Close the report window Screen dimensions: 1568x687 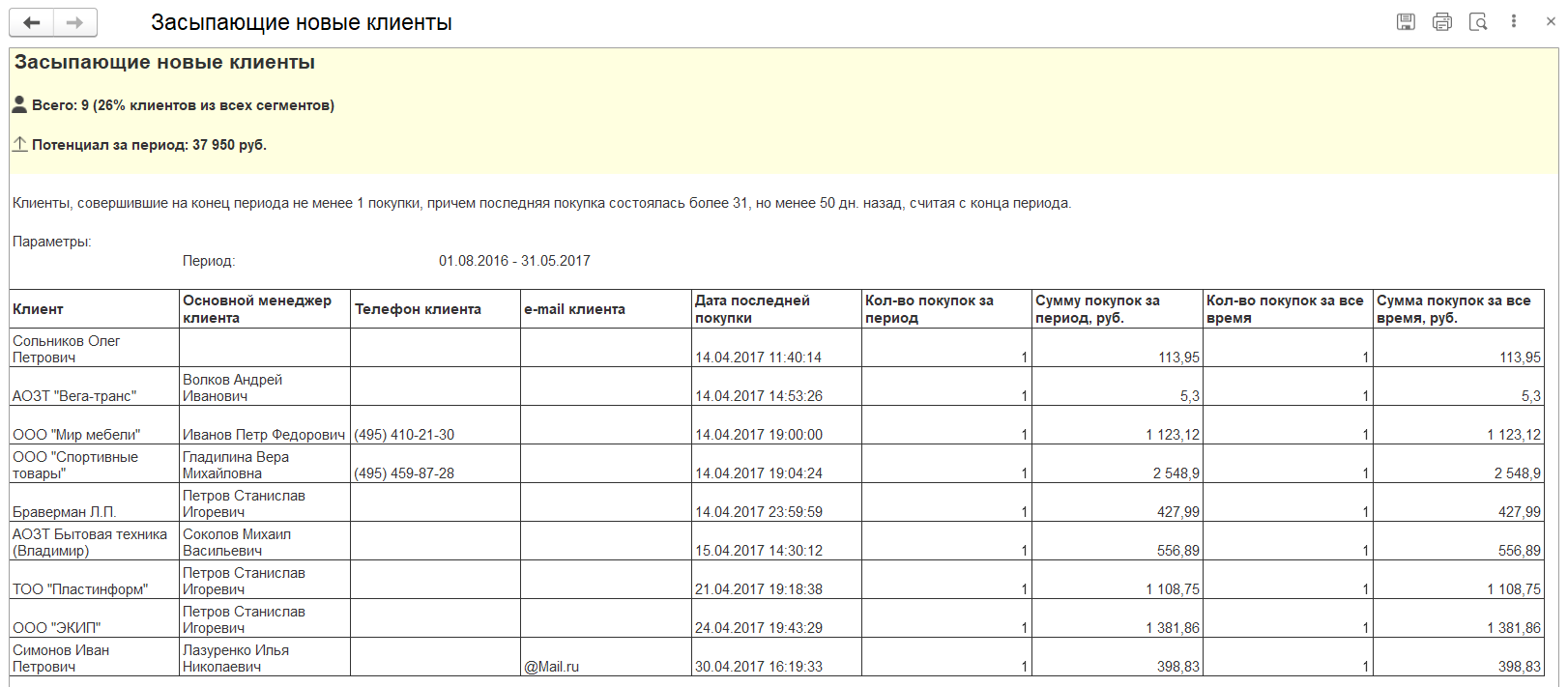click(1551, 21)
